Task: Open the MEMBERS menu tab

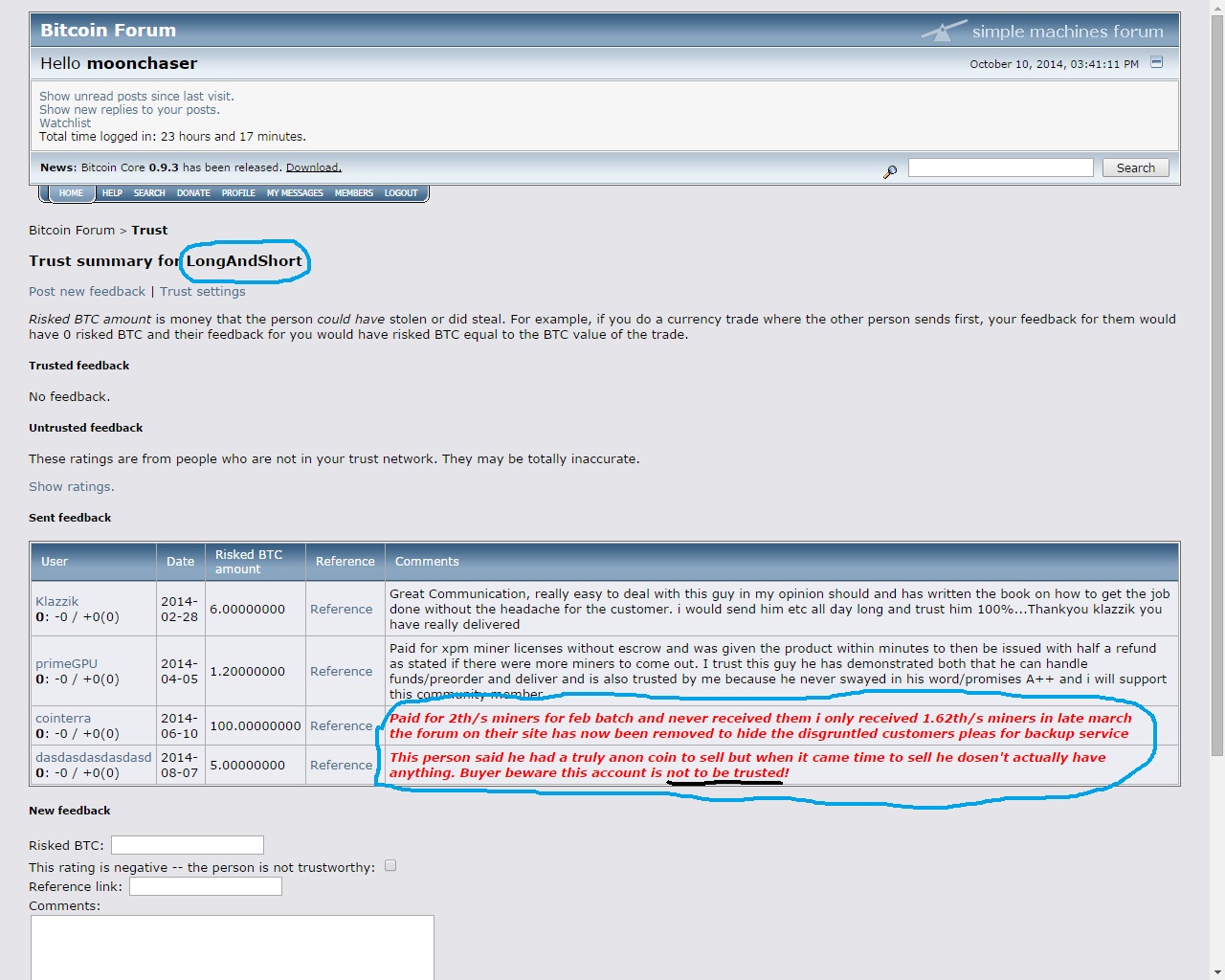Action: click(x=354, y=193)
